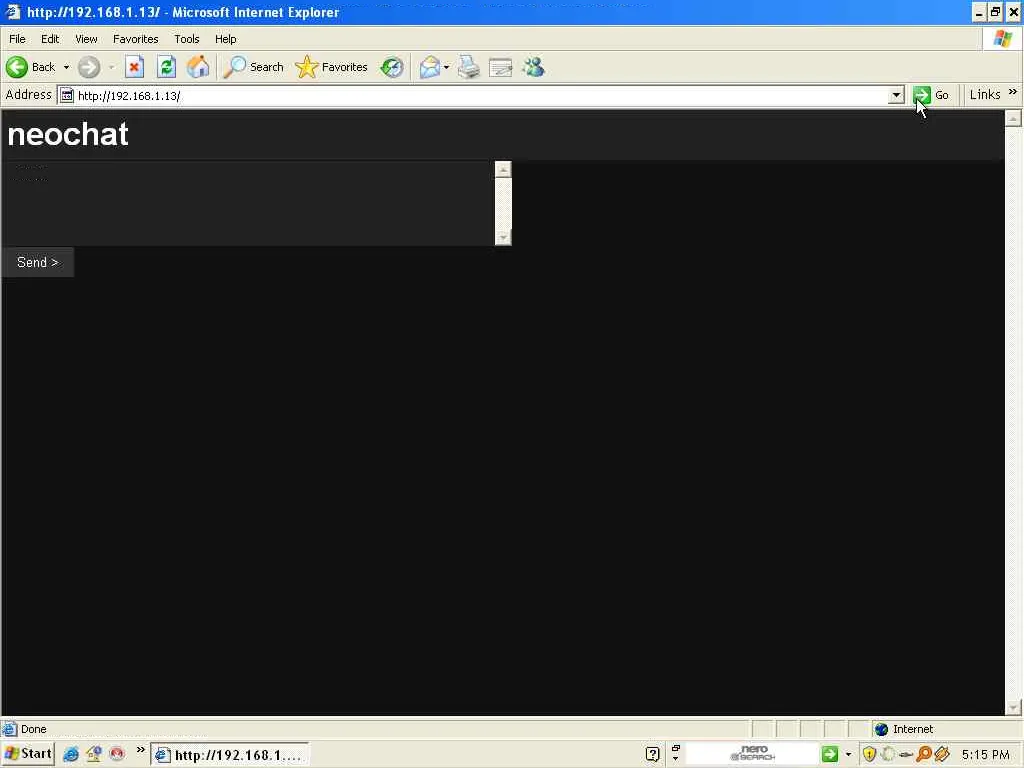Click the Done status text
The height and width of the screenshot is (768, 1024).
33,729
